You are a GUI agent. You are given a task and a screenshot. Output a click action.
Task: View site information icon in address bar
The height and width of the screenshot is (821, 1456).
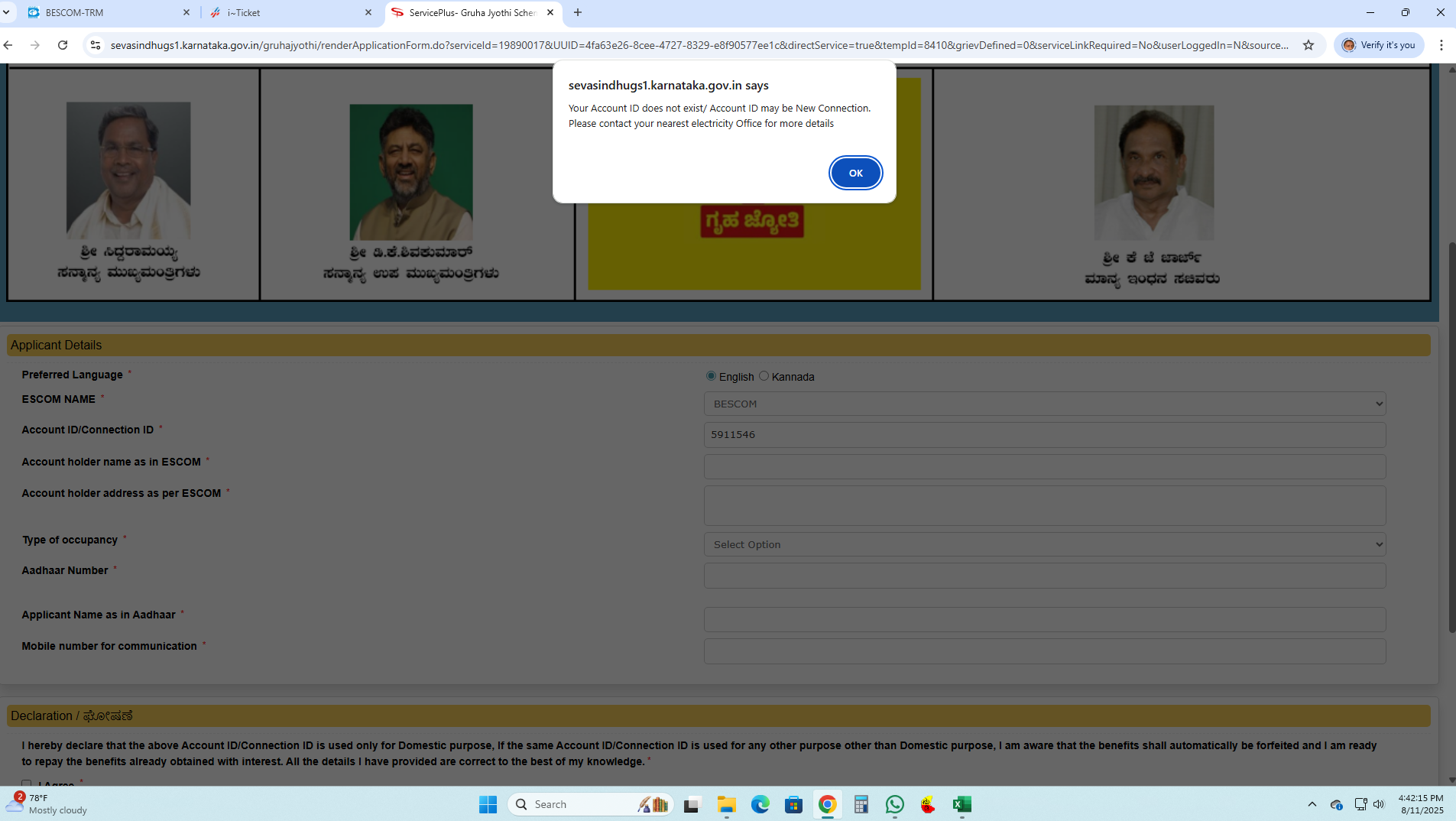click(x=96, y=45)
